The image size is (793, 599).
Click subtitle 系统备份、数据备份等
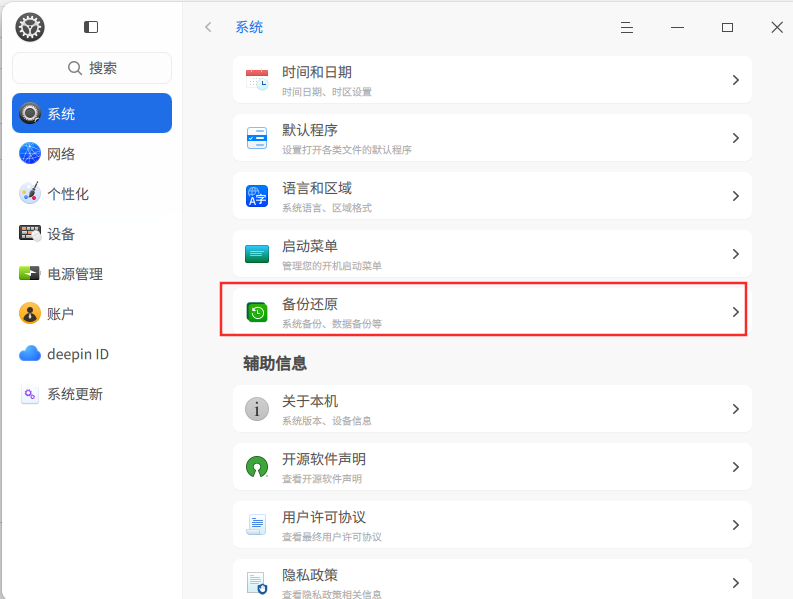pyautogui.click(x=332, y=324)
